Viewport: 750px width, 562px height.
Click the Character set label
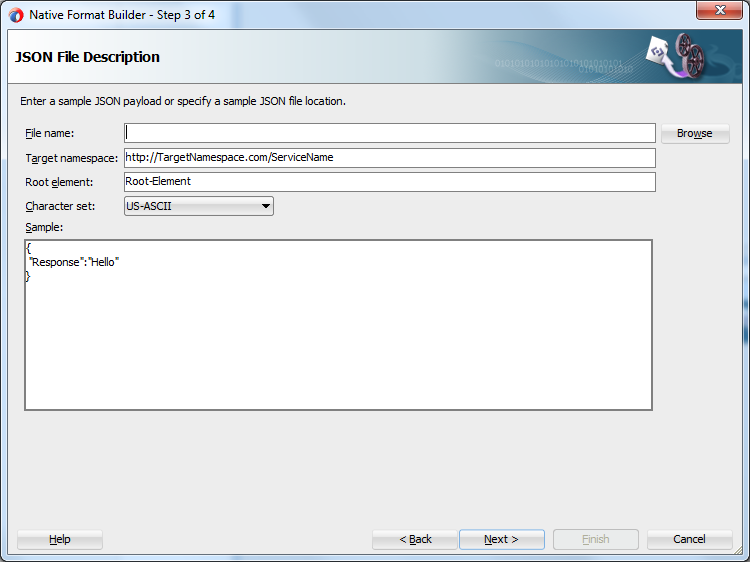point(60,206)
